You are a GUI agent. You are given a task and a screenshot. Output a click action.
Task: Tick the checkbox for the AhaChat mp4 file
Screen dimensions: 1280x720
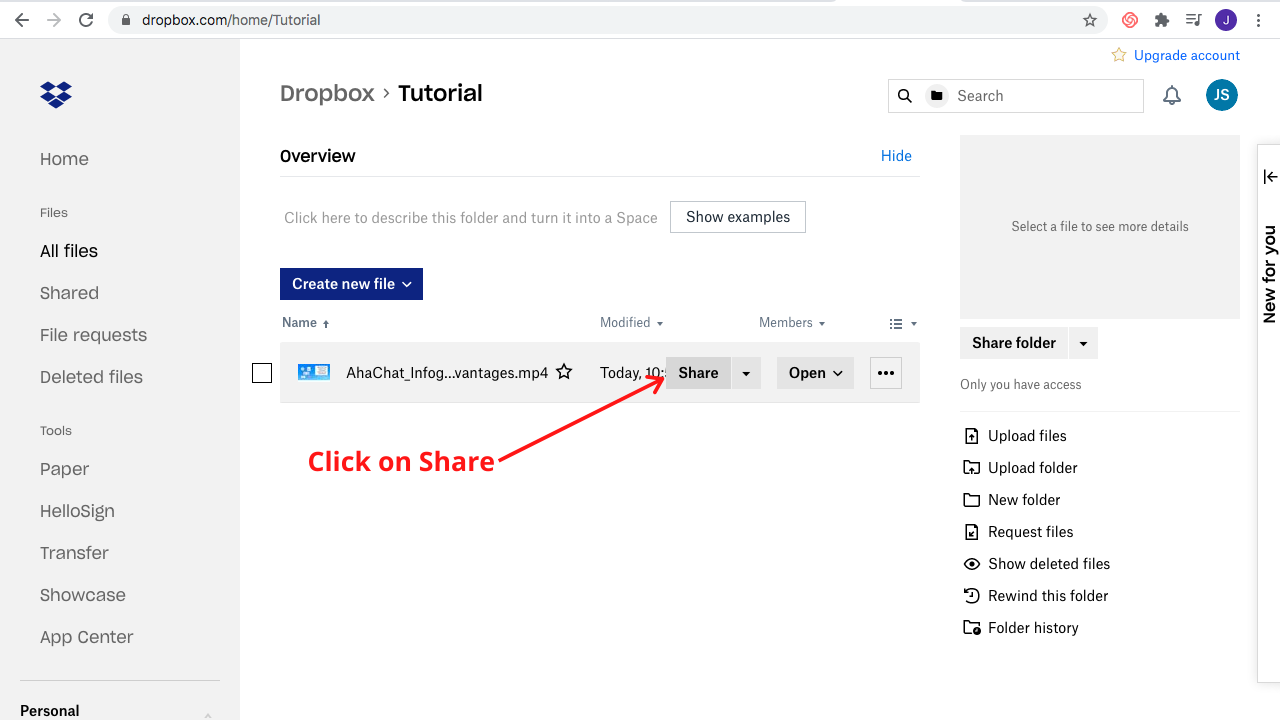(x=262, y=373)
